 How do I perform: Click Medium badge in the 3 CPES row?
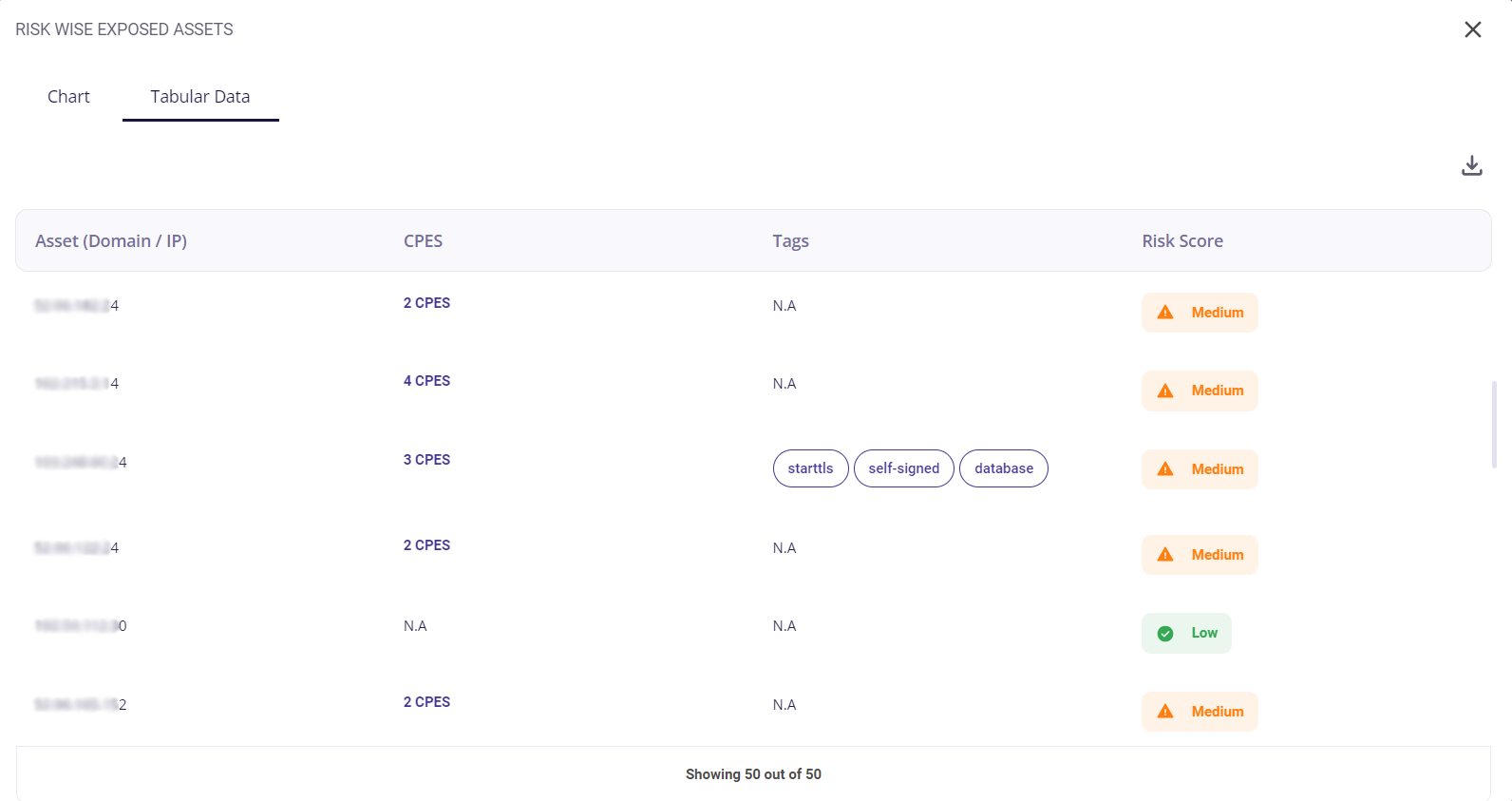[1200, 469]
